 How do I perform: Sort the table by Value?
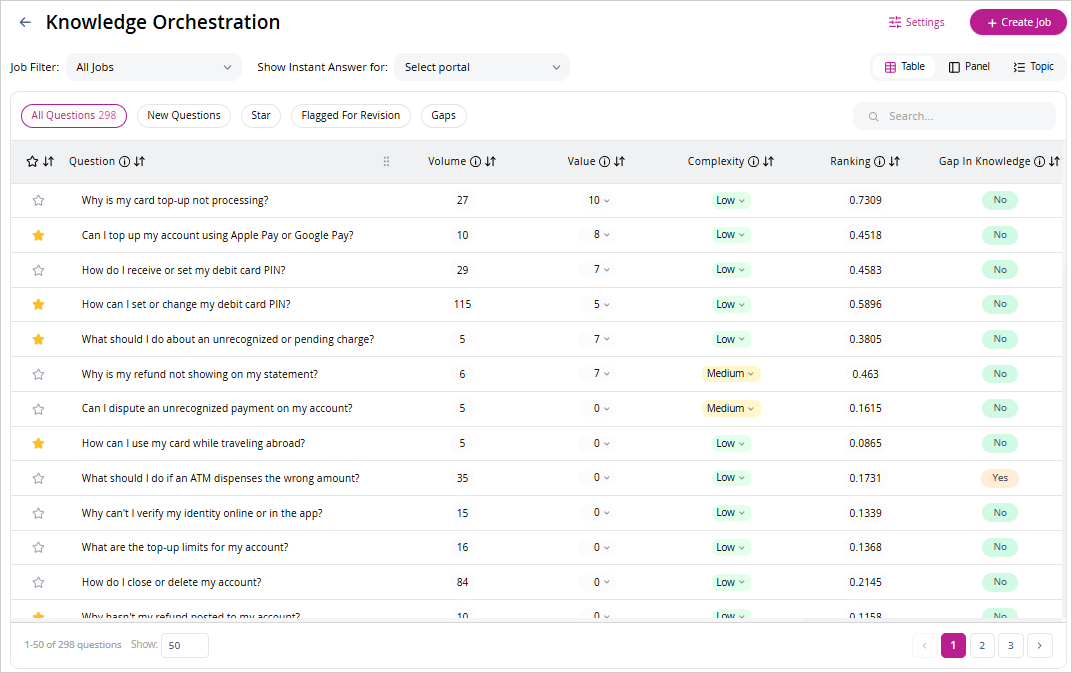(x=619, y=161)
